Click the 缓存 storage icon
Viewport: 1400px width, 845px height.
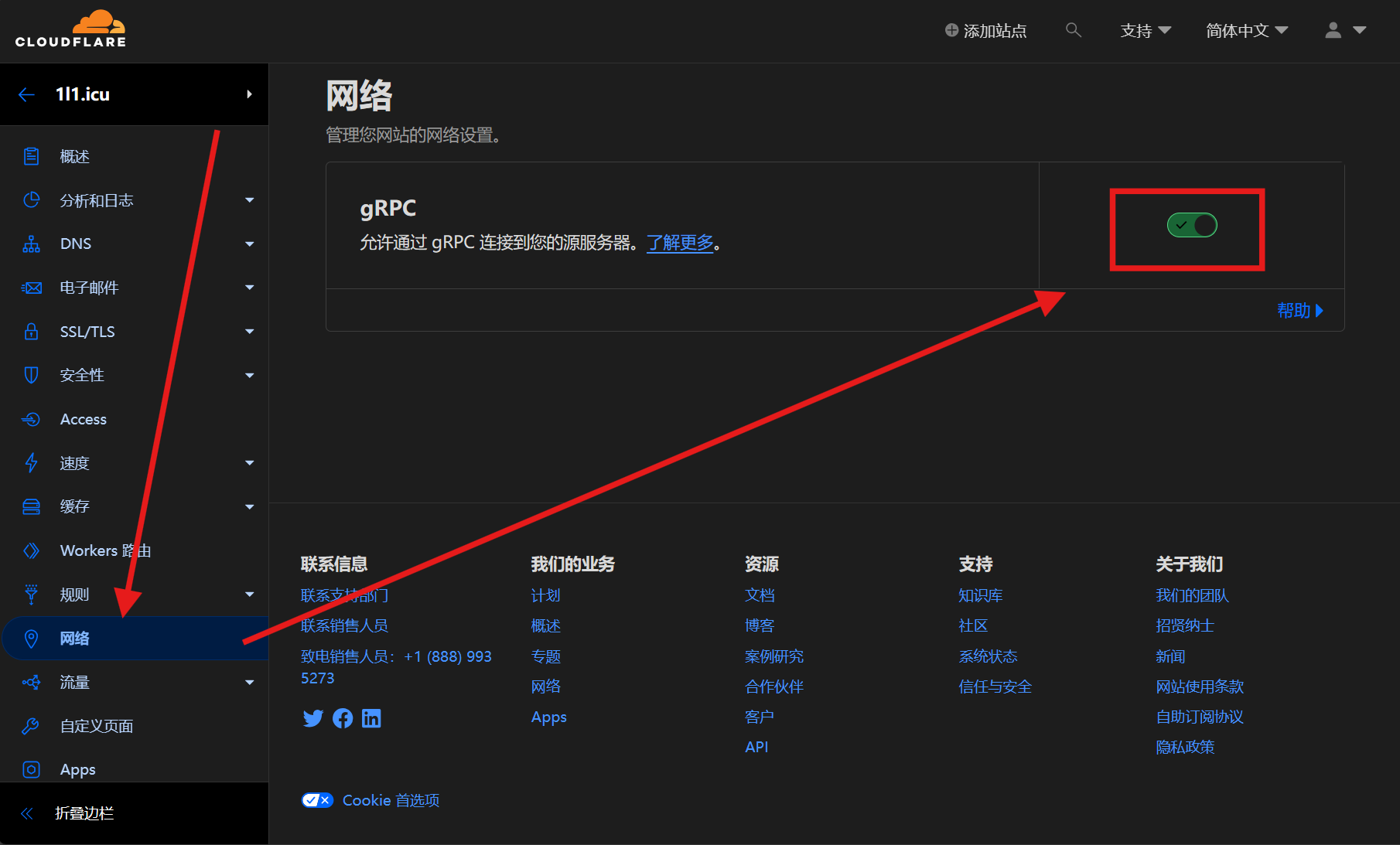pyautogui.click(x=31, y=506)
